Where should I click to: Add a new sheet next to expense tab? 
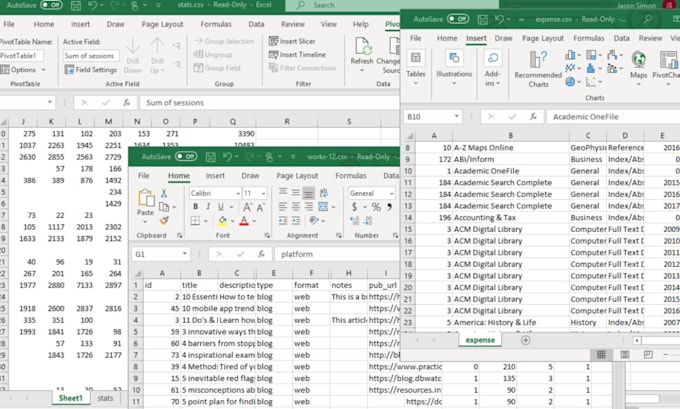525,340
